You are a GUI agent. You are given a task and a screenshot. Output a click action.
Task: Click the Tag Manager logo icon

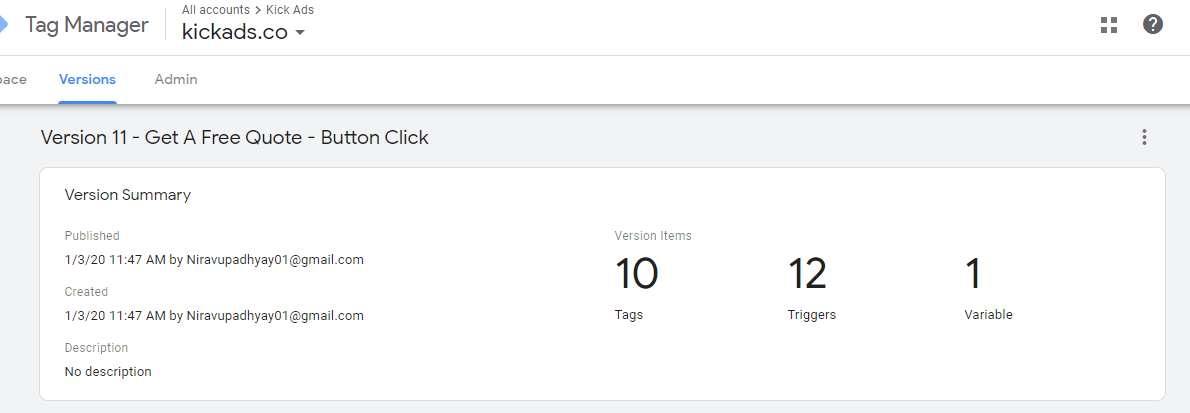tap(3, 25)
